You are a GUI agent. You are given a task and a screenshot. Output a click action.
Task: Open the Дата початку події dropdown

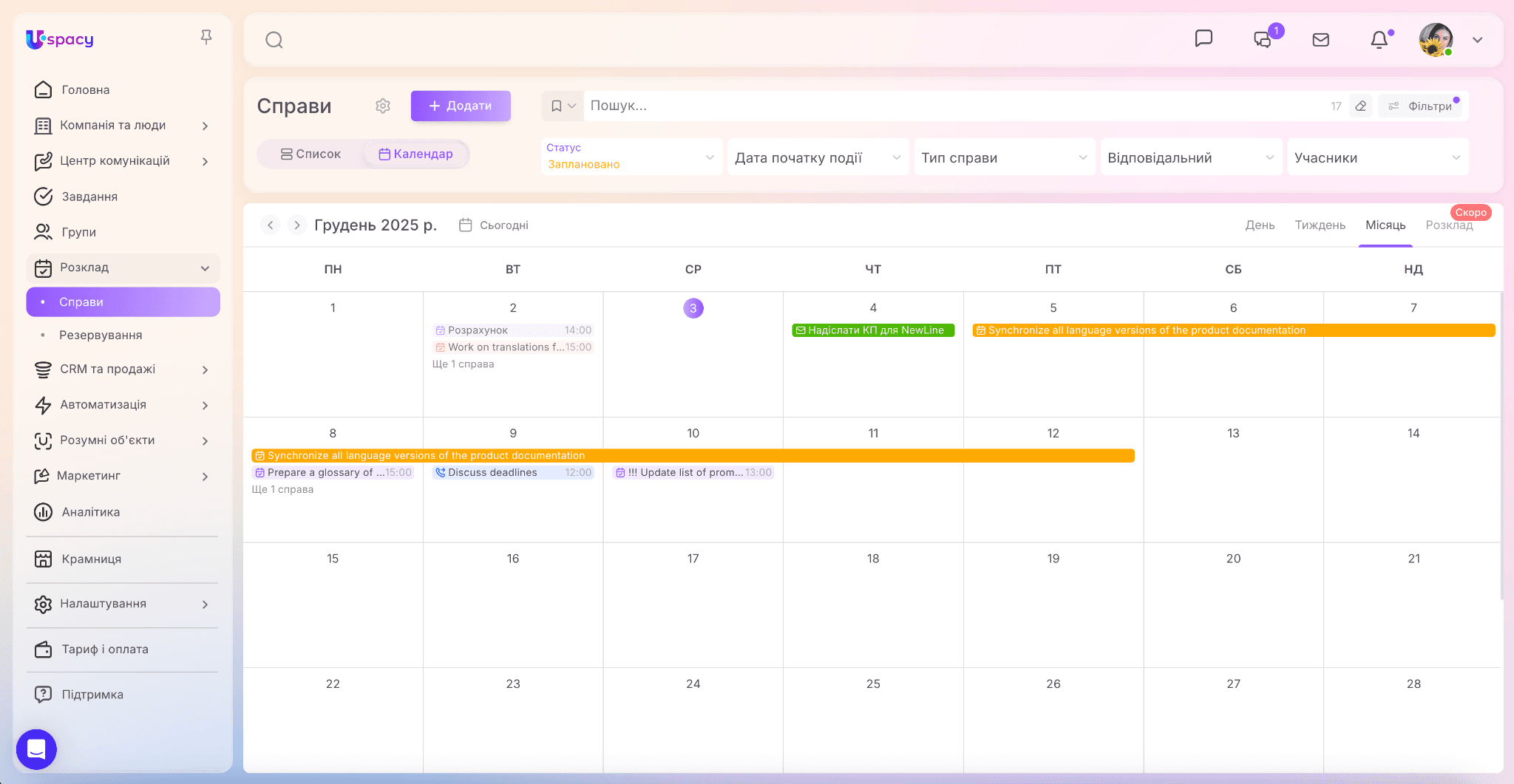point(818,157)
